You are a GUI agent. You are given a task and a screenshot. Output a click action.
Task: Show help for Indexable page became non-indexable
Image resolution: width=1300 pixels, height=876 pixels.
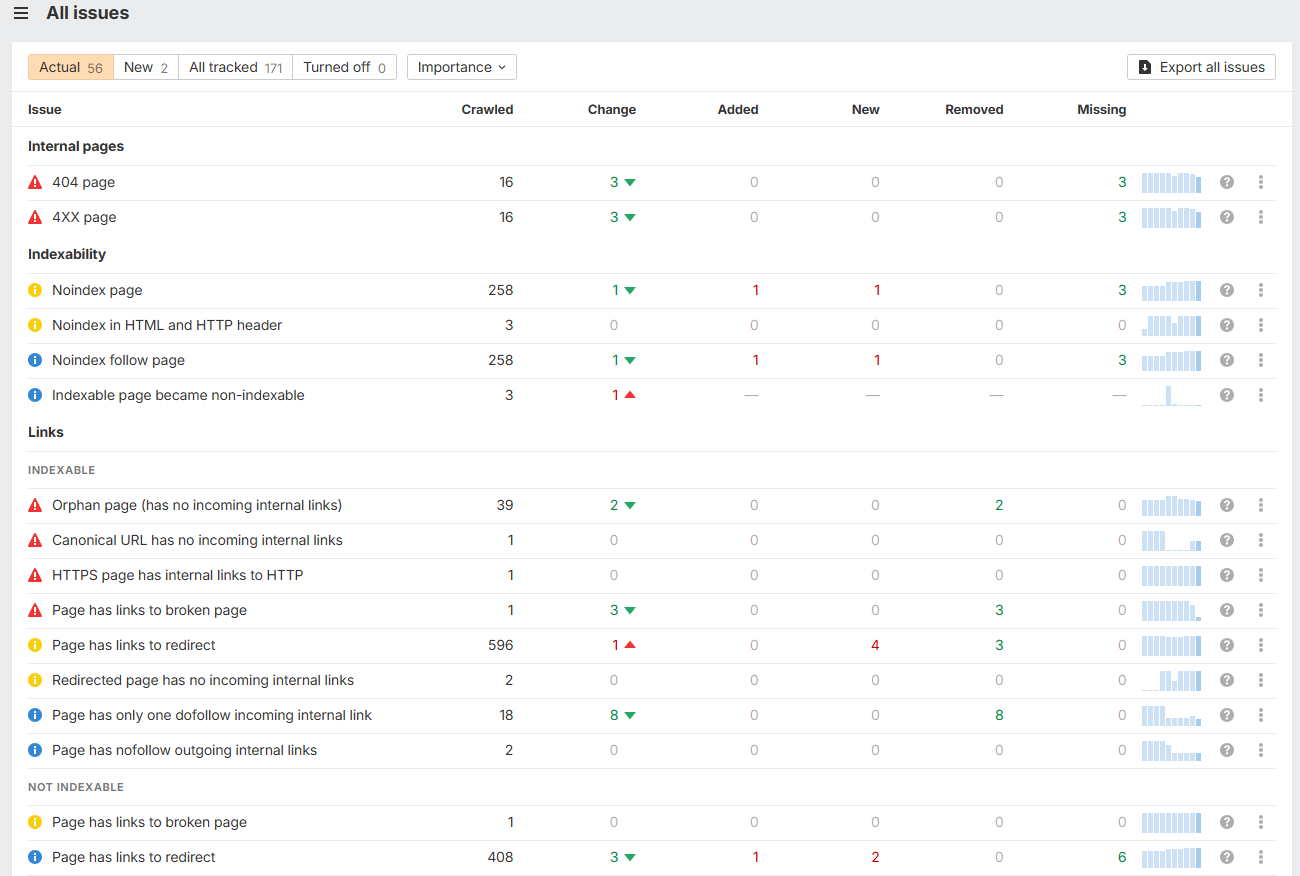coord(1227,395)
